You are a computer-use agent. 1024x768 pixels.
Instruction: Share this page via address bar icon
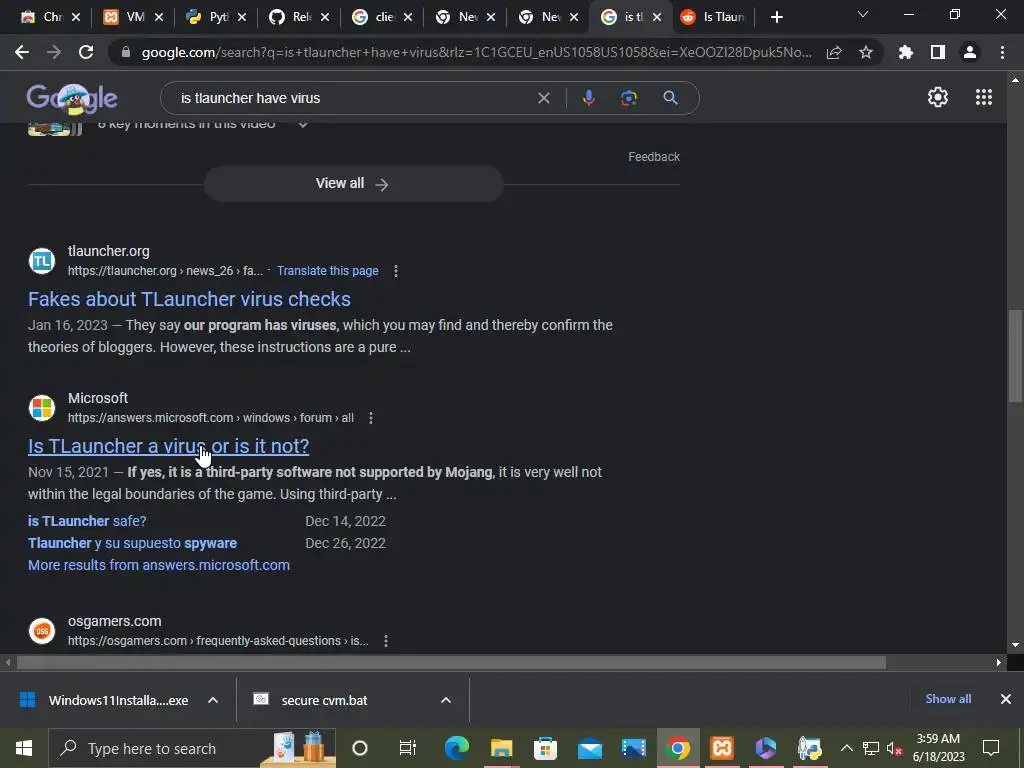(x=834, y=52)
